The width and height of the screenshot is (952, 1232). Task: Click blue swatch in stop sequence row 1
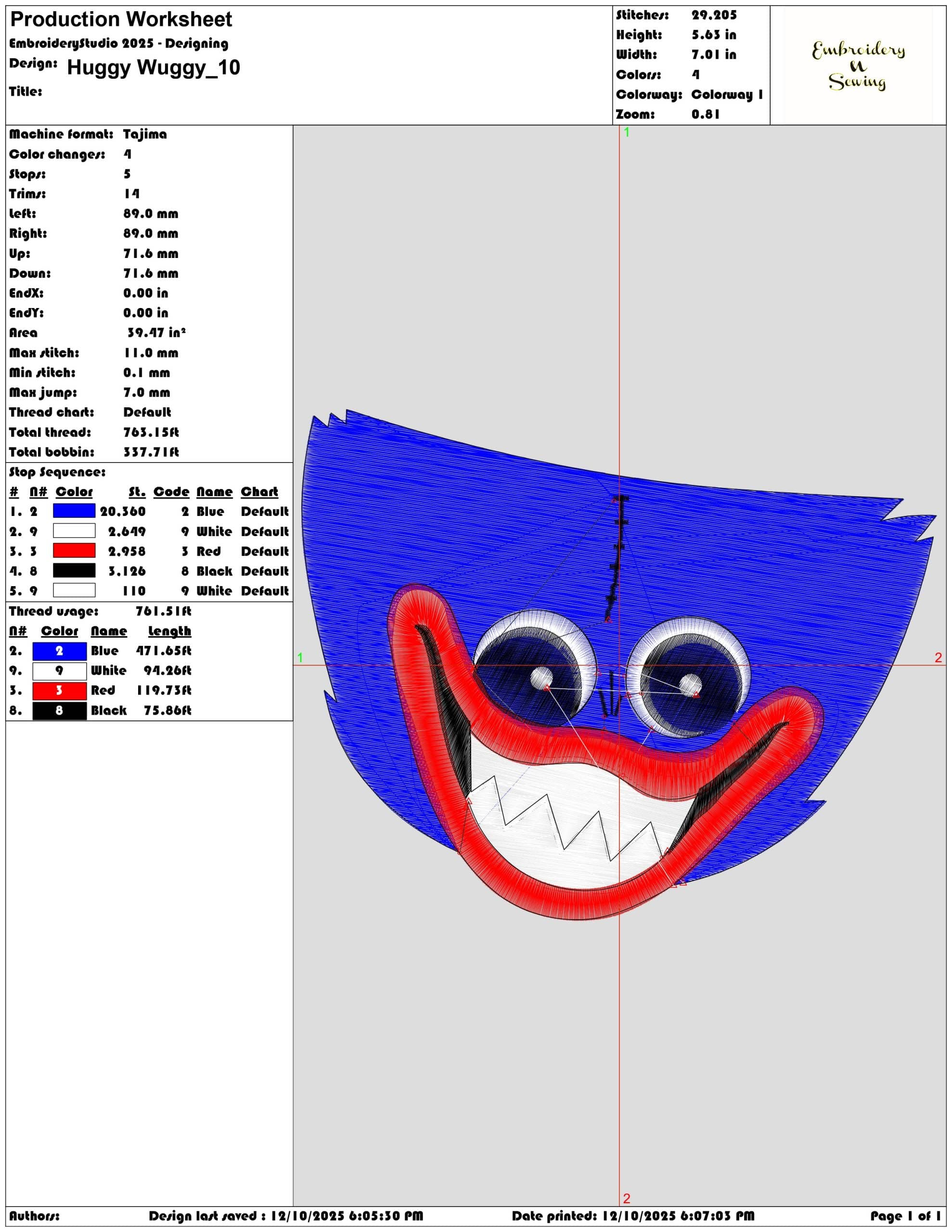click(74, 511)
